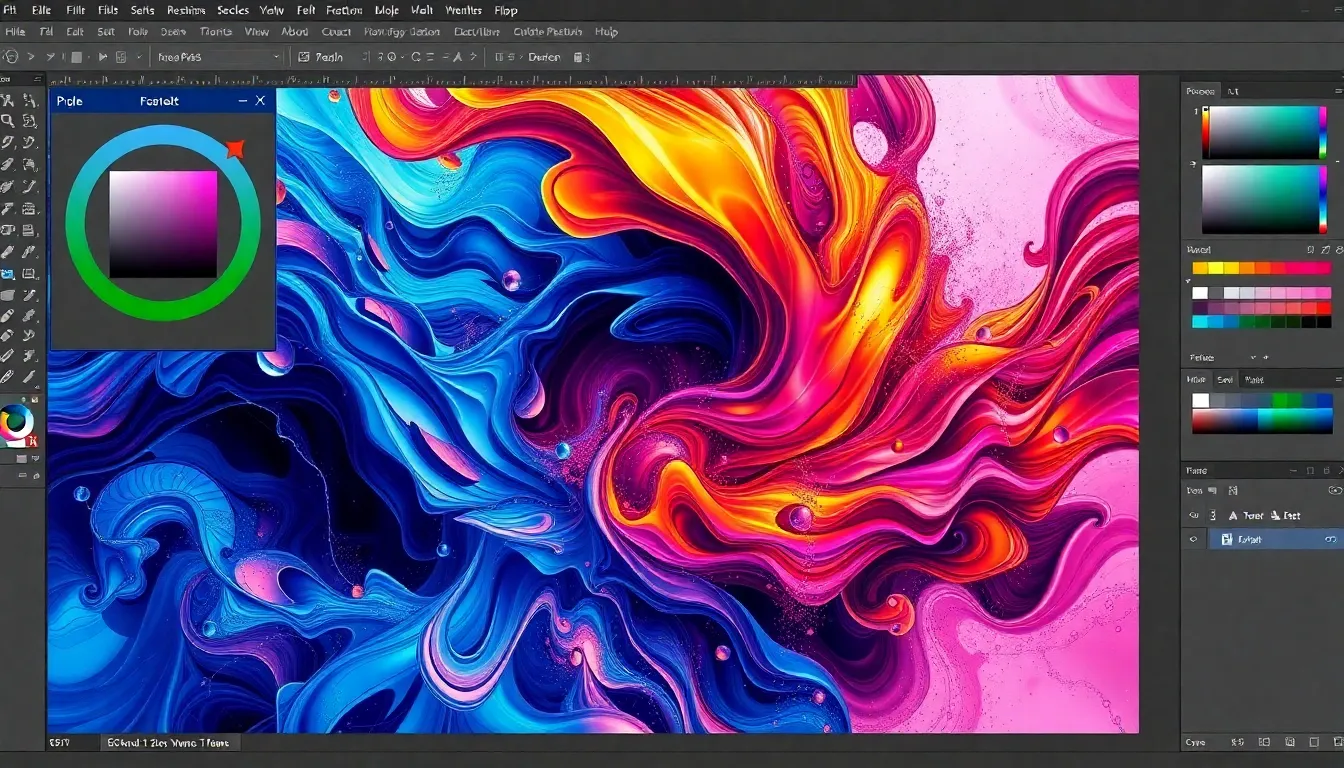This screenshot has width=1344, height=768.
Task: Switch to the 'Hitue' panel tab
Action: pos(1197,380)
